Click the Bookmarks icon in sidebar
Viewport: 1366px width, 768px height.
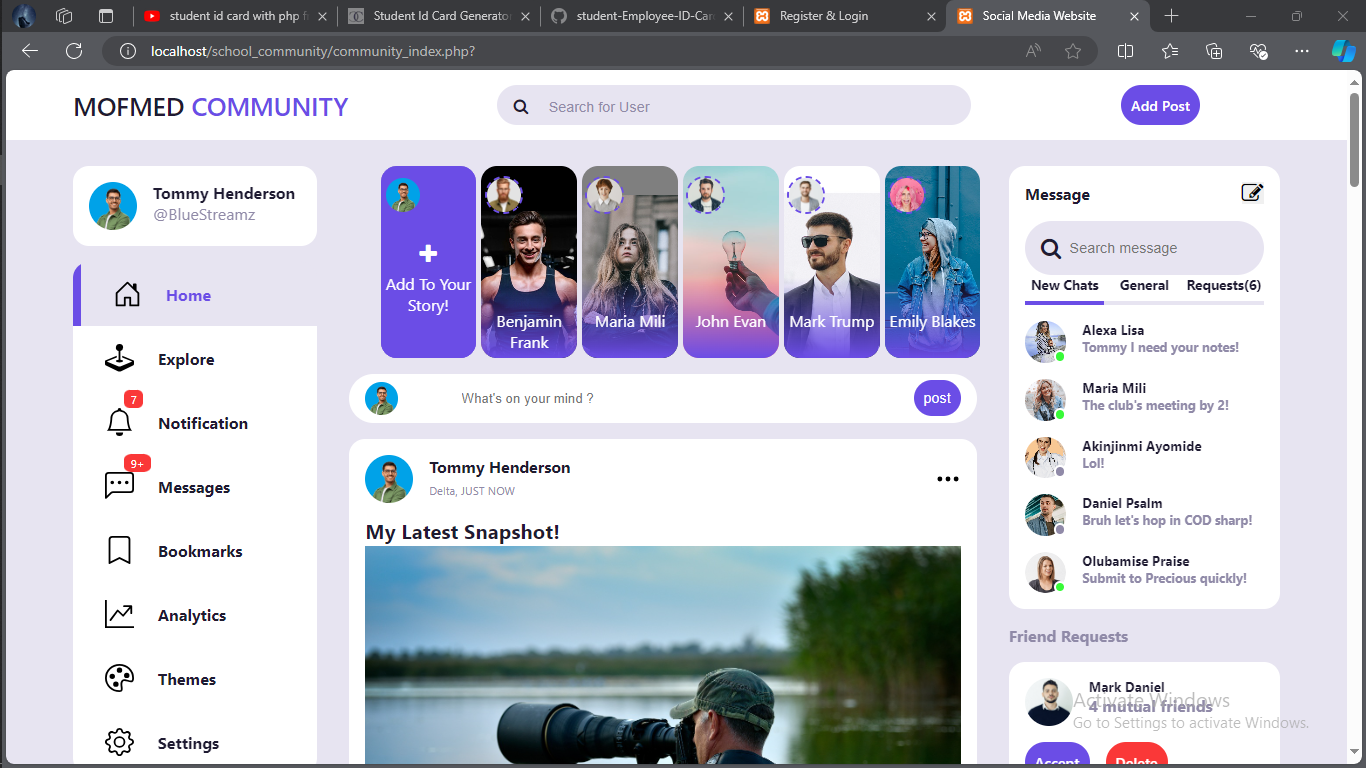(119, 550)
